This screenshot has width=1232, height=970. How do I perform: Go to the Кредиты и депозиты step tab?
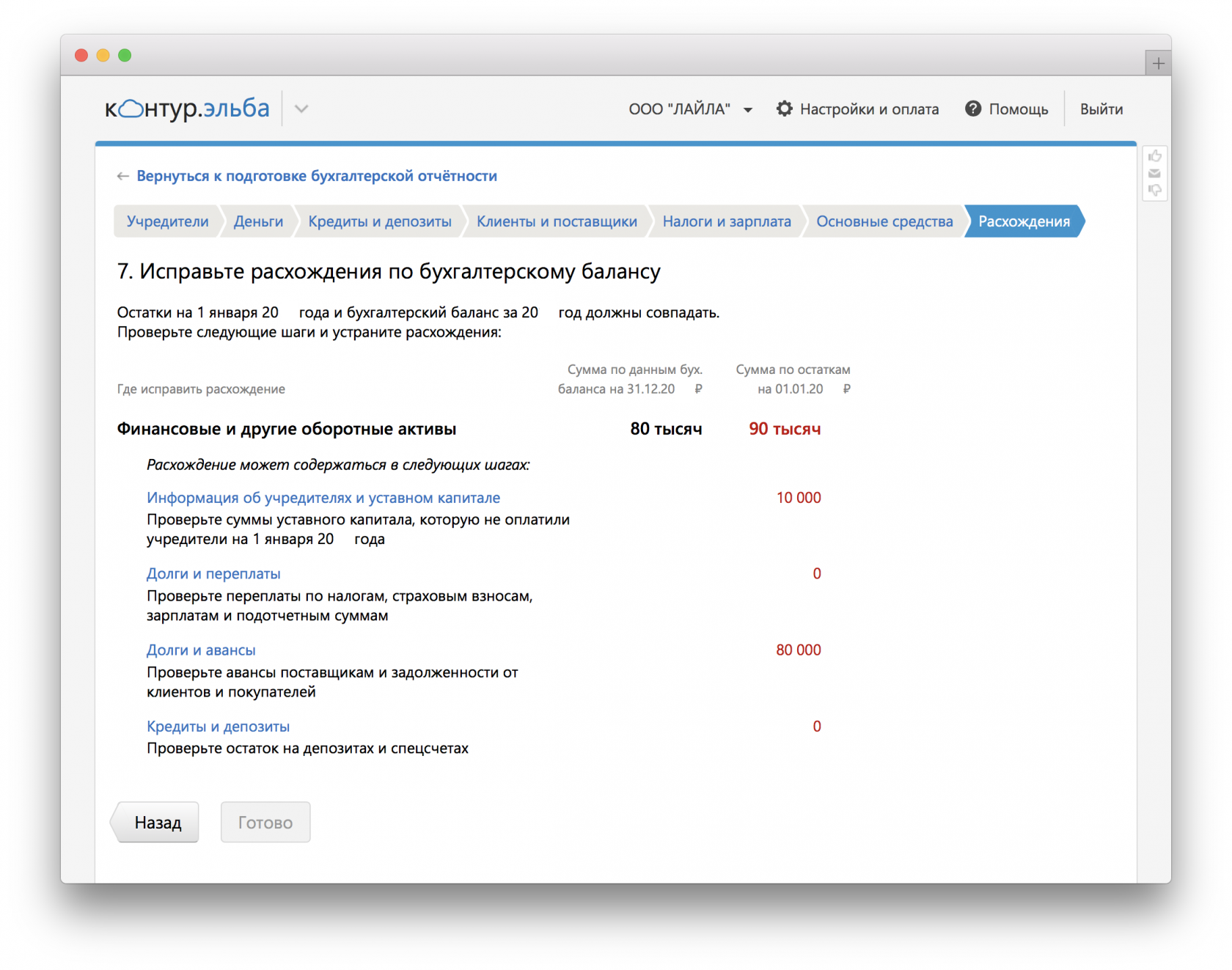click(380, 221)
